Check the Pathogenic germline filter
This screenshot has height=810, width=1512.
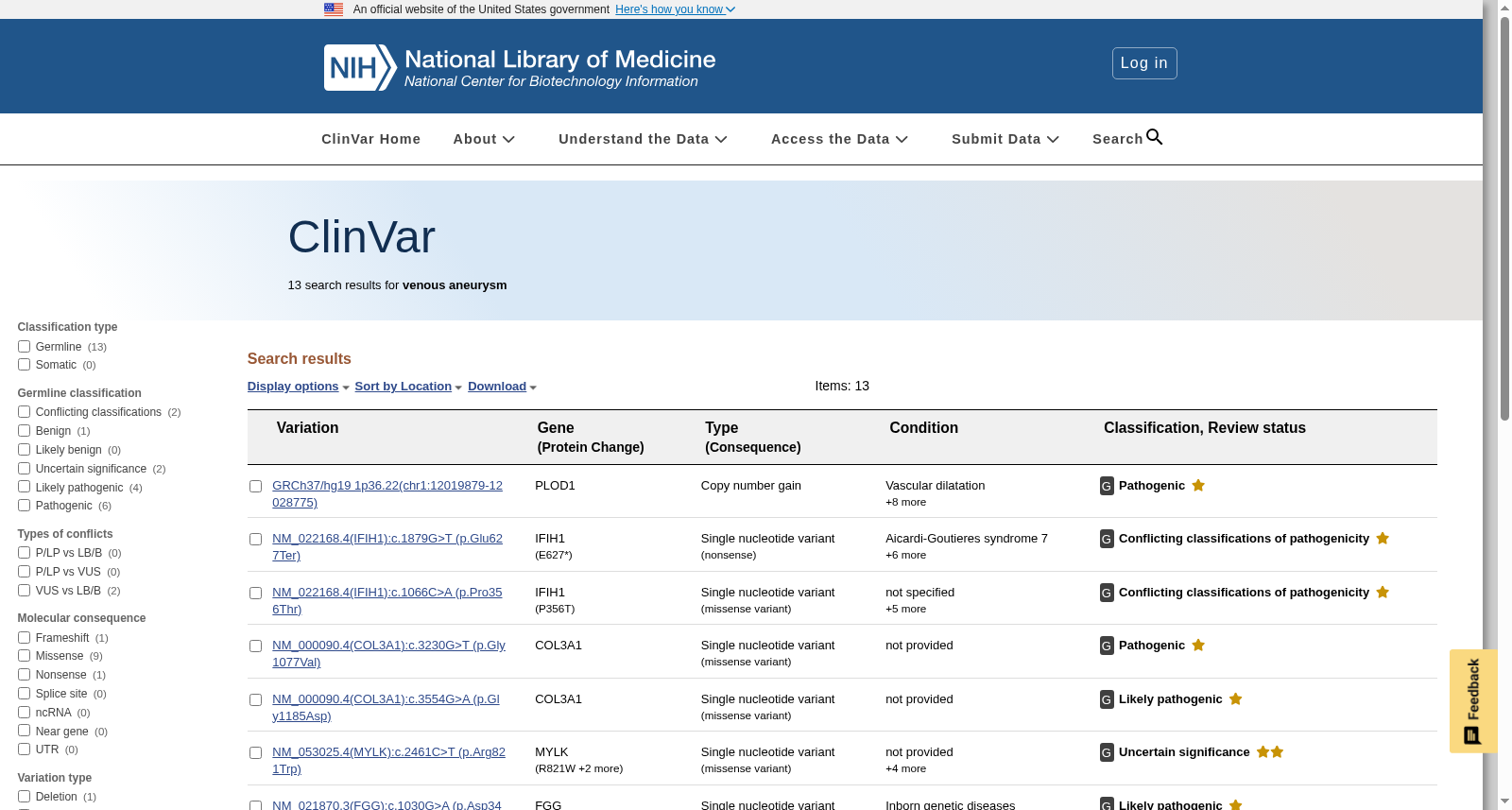[24, 506]
